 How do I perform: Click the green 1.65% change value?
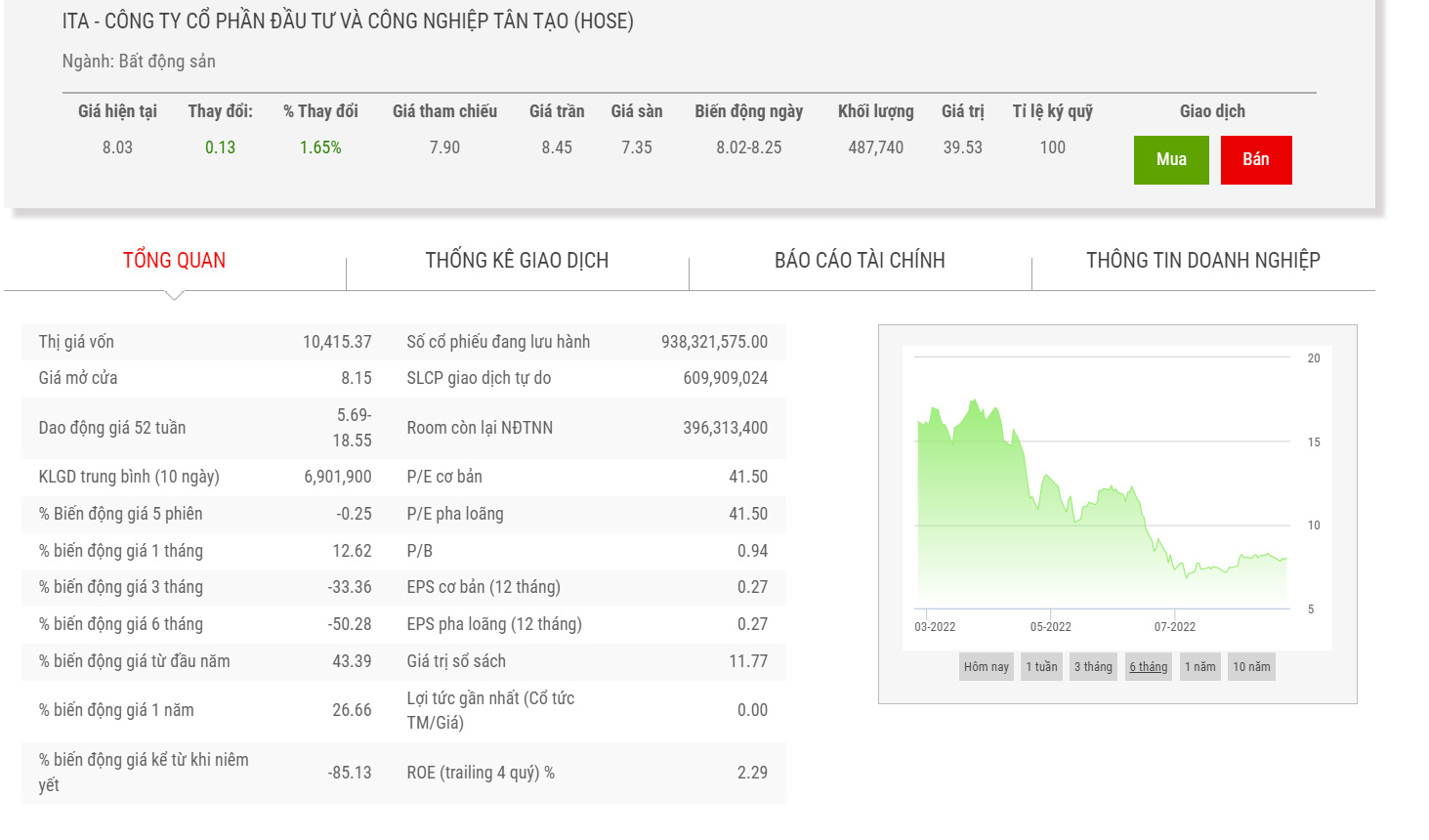coord(320,147)
